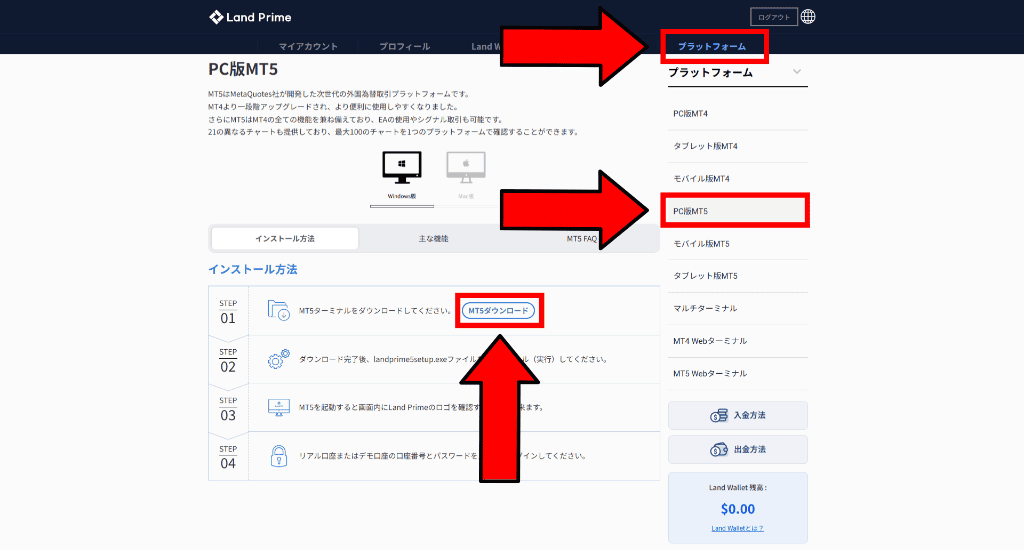This screenshot has height=555, width=1024.
Task: Open MT5 Webターミナル entry
Action: coord(738,373)
